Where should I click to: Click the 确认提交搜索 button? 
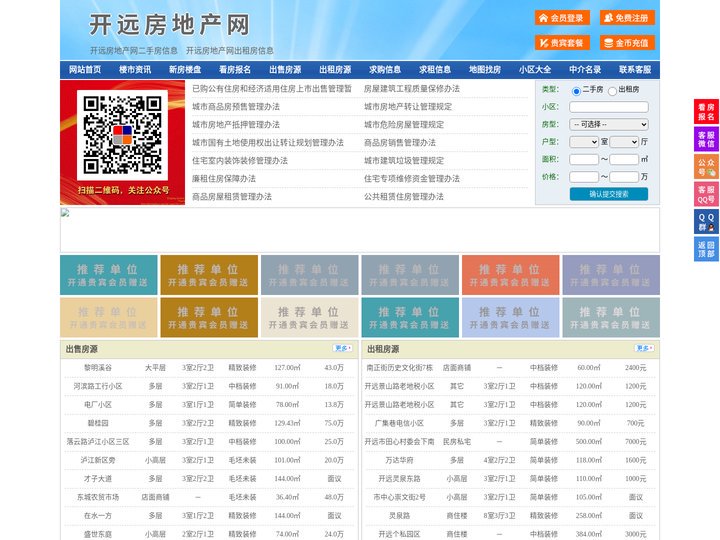pos(609,194)
